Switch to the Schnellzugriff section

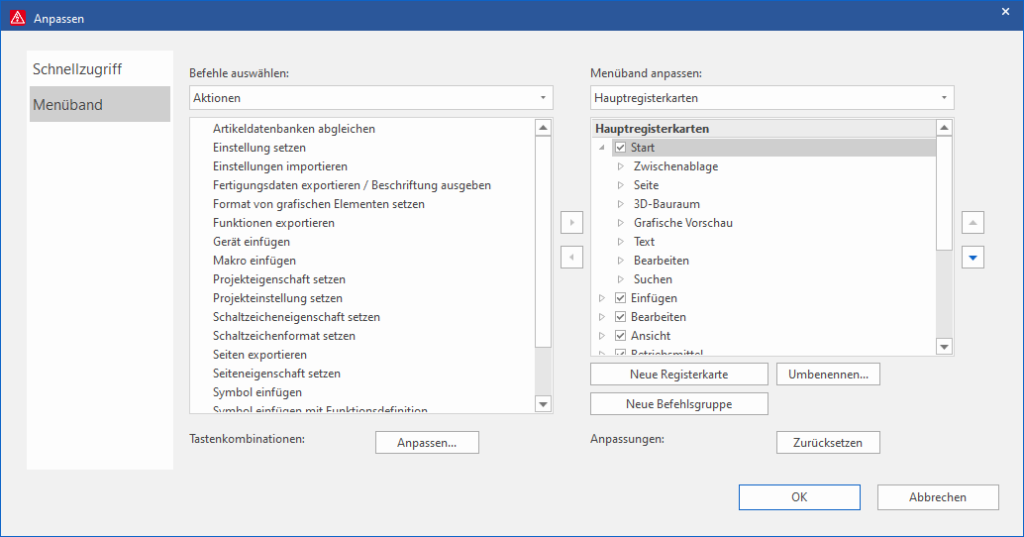[77, 70]
